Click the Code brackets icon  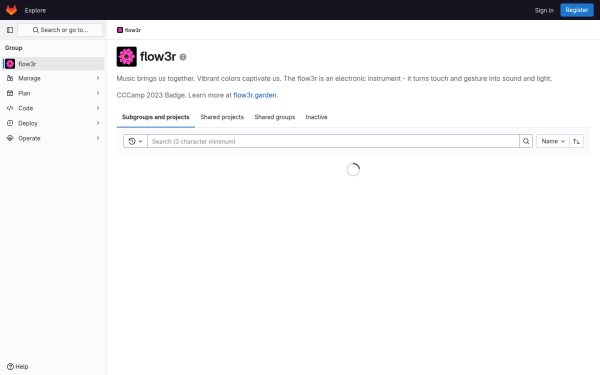pyautogui.click(x=10, y=108)
